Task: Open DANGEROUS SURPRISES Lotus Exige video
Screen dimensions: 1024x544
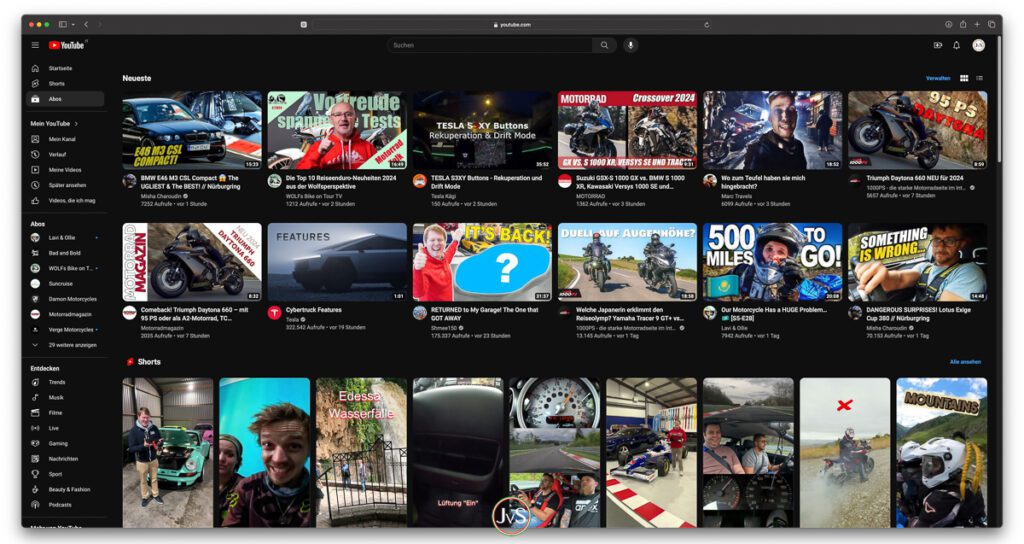Action: 918,262
